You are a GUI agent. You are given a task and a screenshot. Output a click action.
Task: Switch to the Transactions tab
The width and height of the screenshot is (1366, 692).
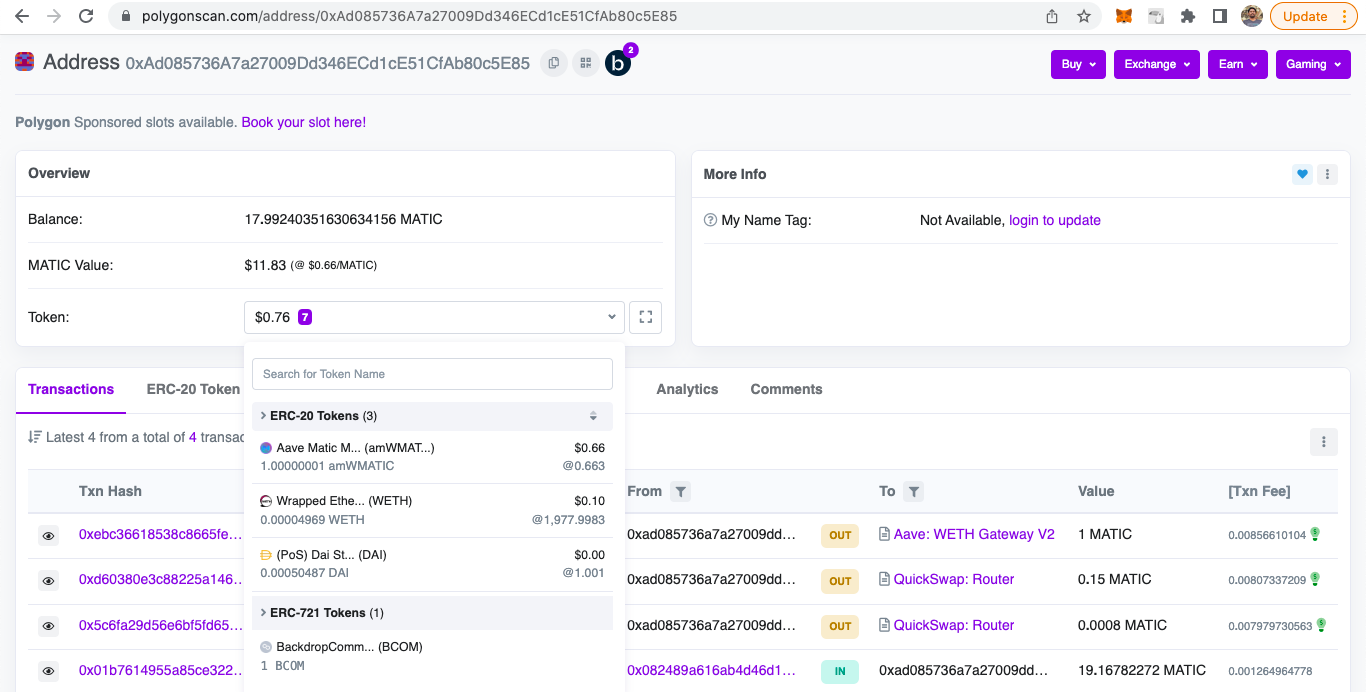click(x=71, y=389)
